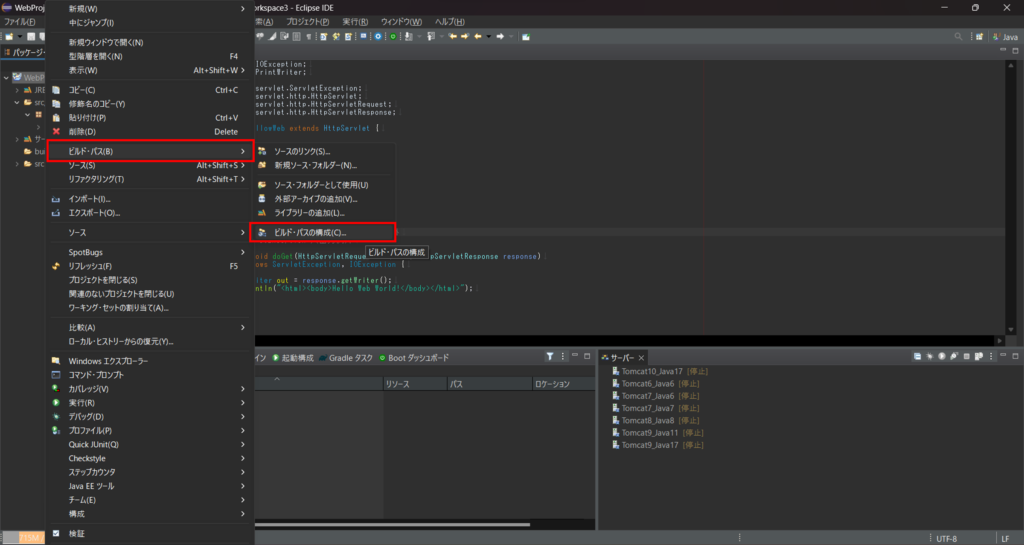Screen dimensions: 1024x545
Task: Open the ウィンドウ(W) menu in menu bar
Action: pos(400,21)
